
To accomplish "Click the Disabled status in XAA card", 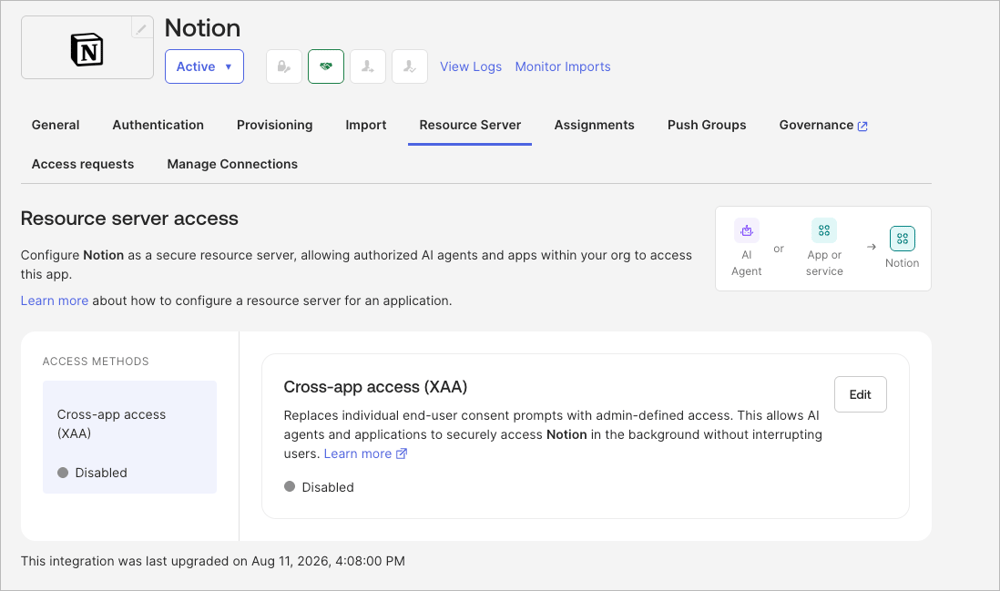I will [x=319, y=487].
